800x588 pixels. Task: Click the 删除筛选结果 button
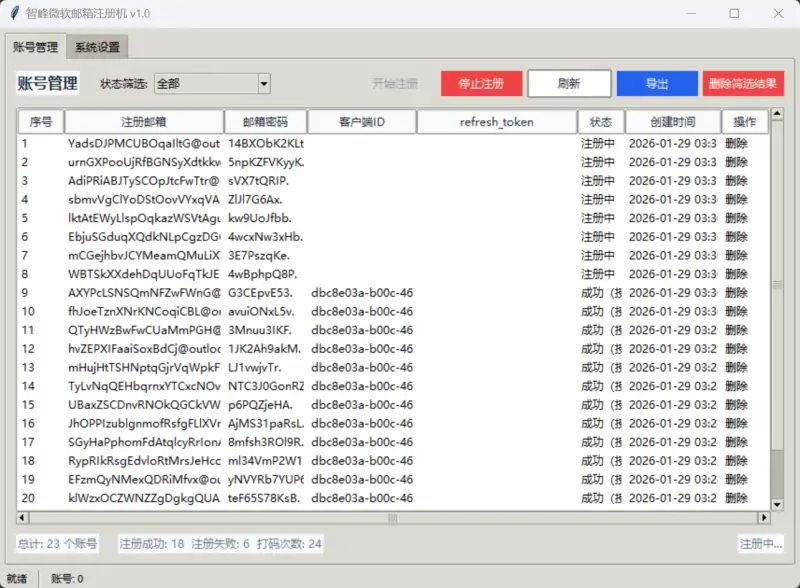point(745,83)
